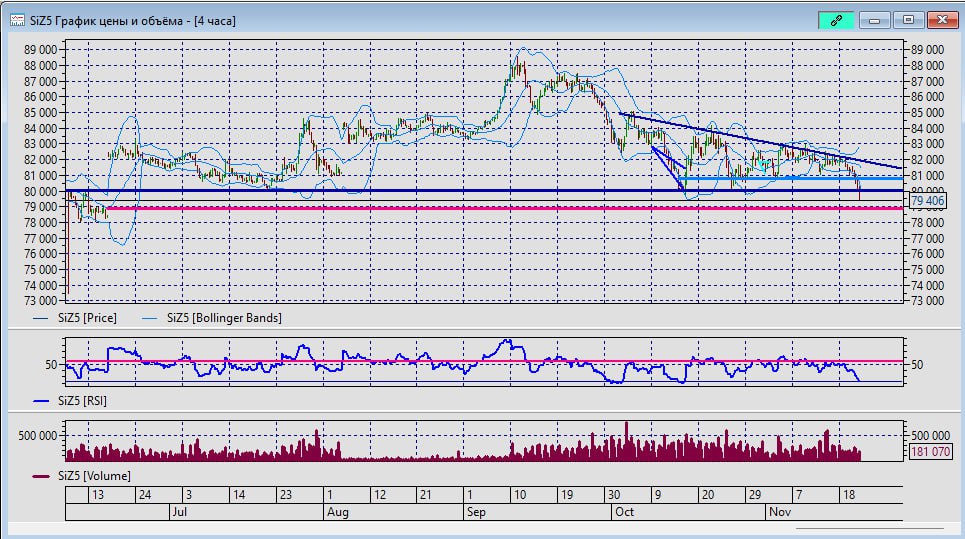Select the SiZ5 [Price] legend label

click(x=85, y=318)
